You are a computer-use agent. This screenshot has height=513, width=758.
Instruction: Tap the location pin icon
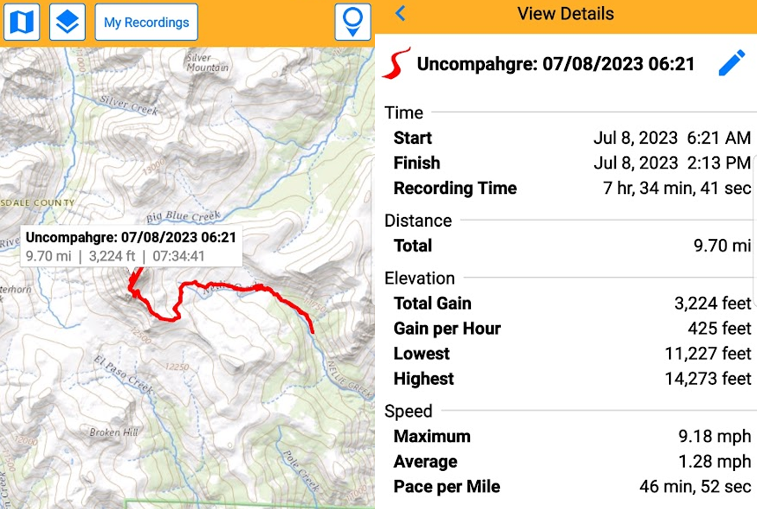point(351,22)
